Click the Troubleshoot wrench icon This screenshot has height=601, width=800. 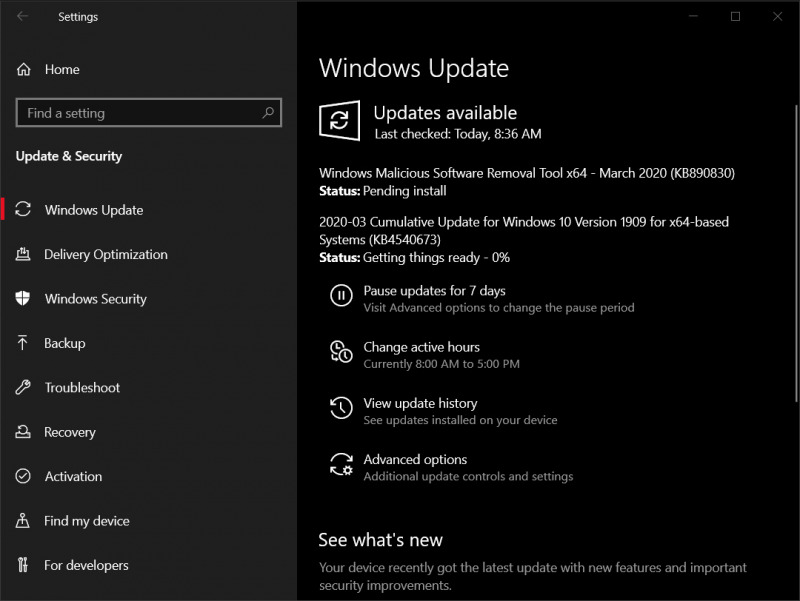[23, 387]
